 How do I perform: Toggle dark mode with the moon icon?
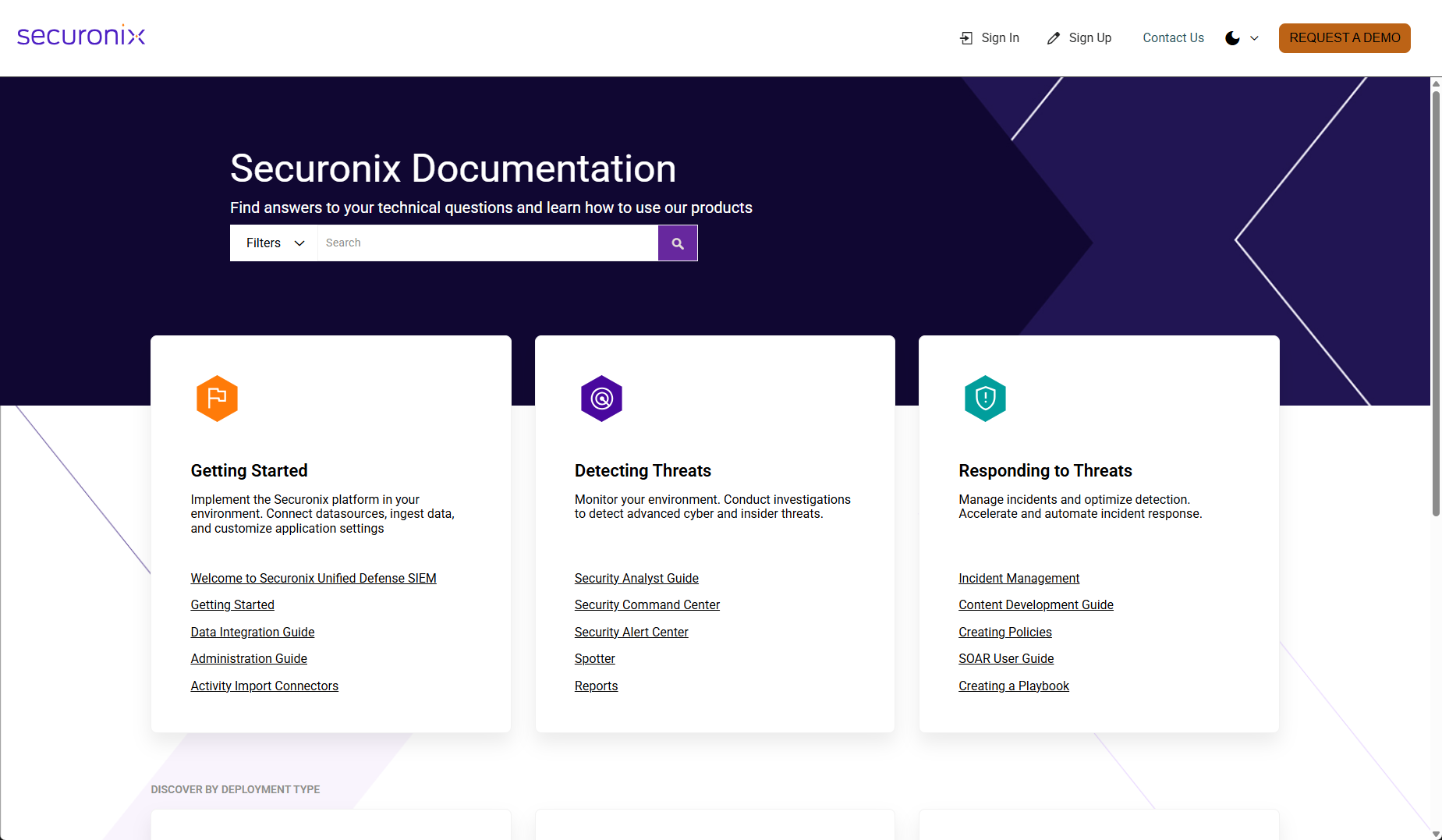click(x=1232, y=38)
